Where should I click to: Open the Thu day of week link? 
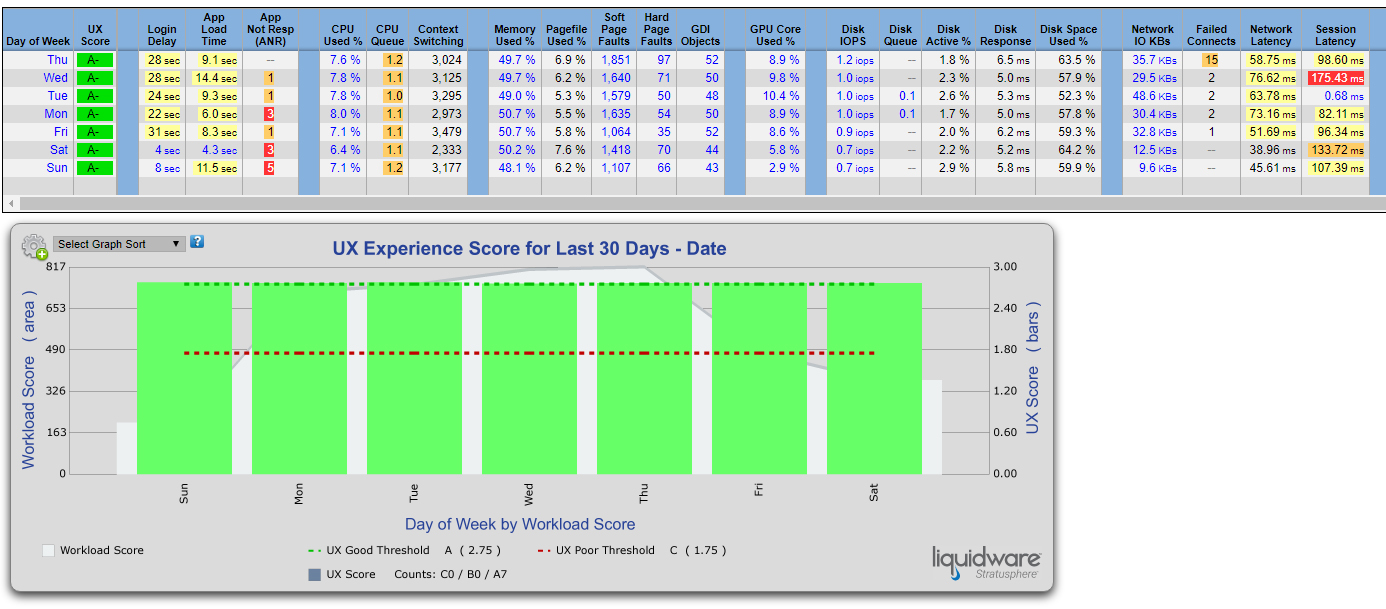(x=58, y=60)
